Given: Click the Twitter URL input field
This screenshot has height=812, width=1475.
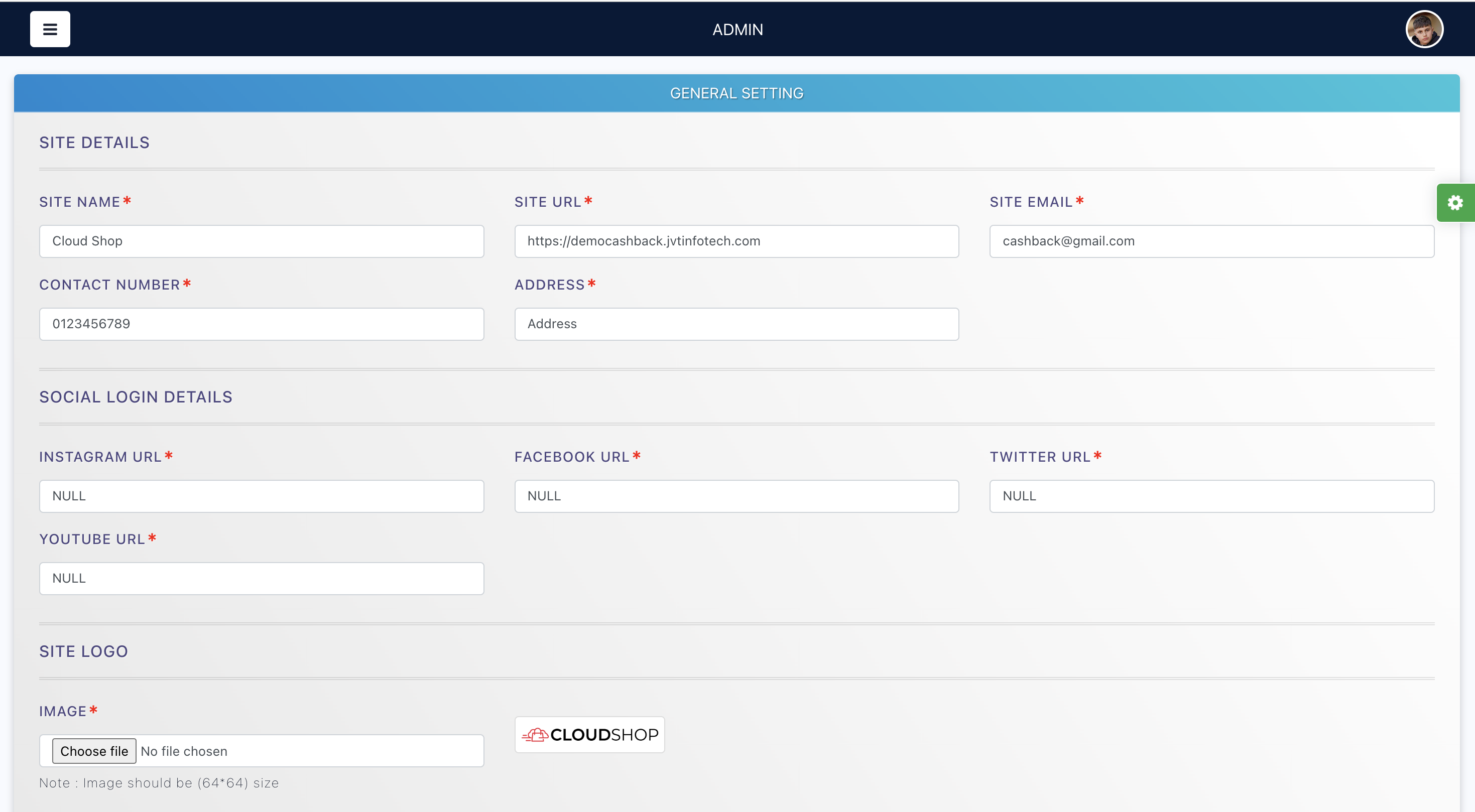Looking at the screenshot, I should pos(1211,496).
